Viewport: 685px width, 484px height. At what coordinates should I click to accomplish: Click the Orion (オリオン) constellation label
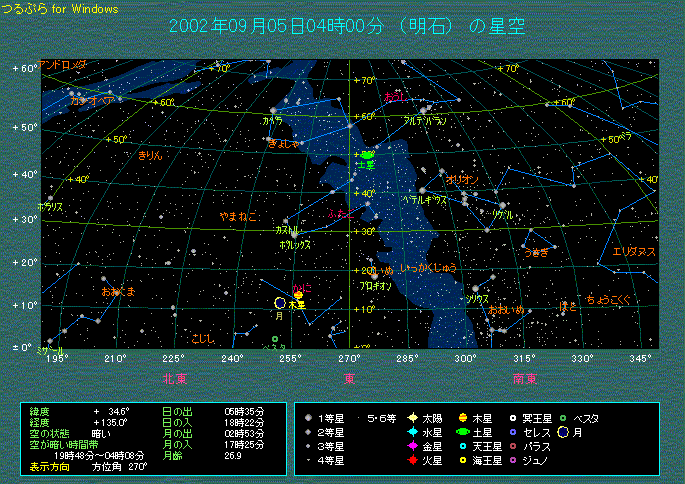coord(462,179)
